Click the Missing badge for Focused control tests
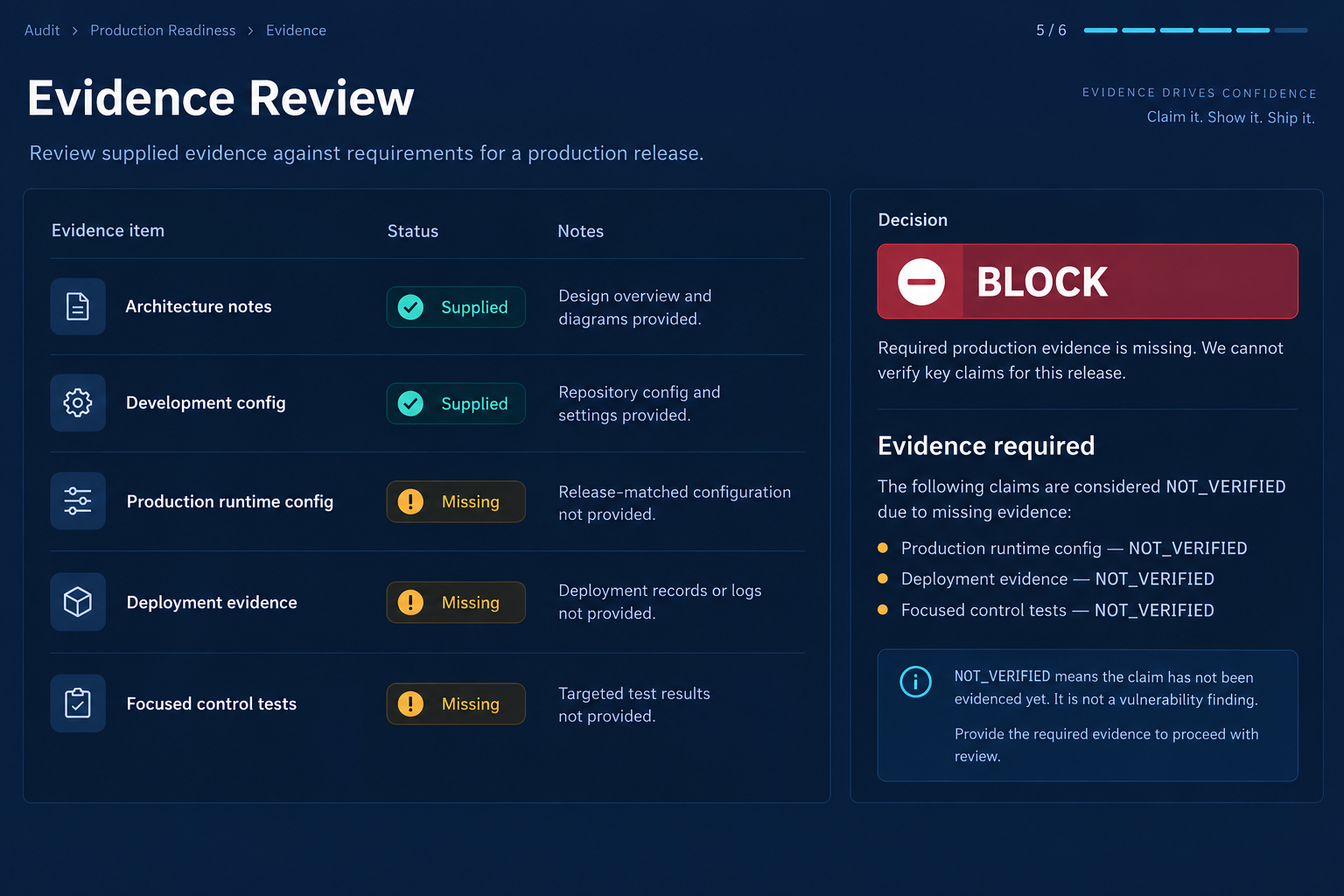Viewport: 1344px width, 896px height. coord(456,703)
